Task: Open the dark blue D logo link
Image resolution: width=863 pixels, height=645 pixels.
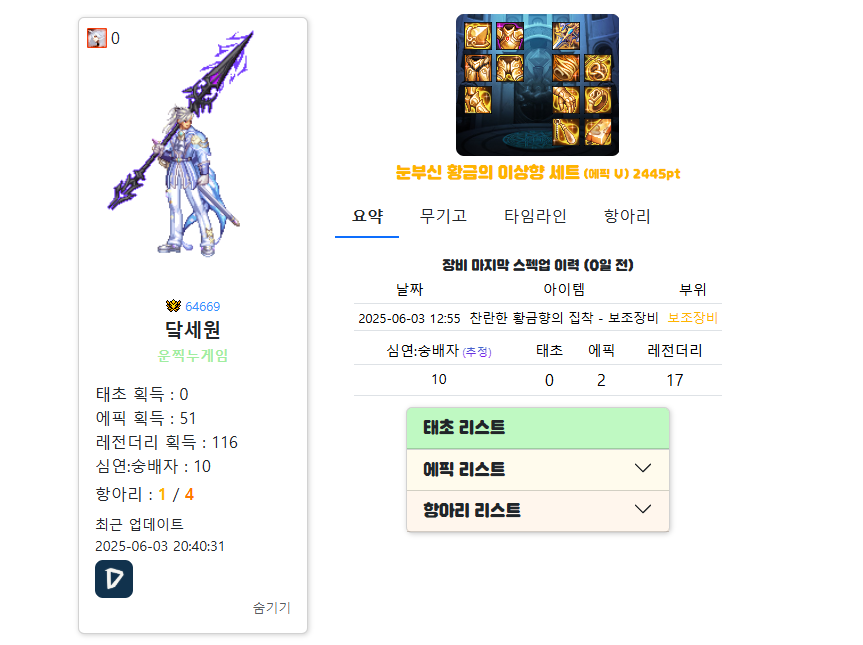Action: [x=114, y=579]
